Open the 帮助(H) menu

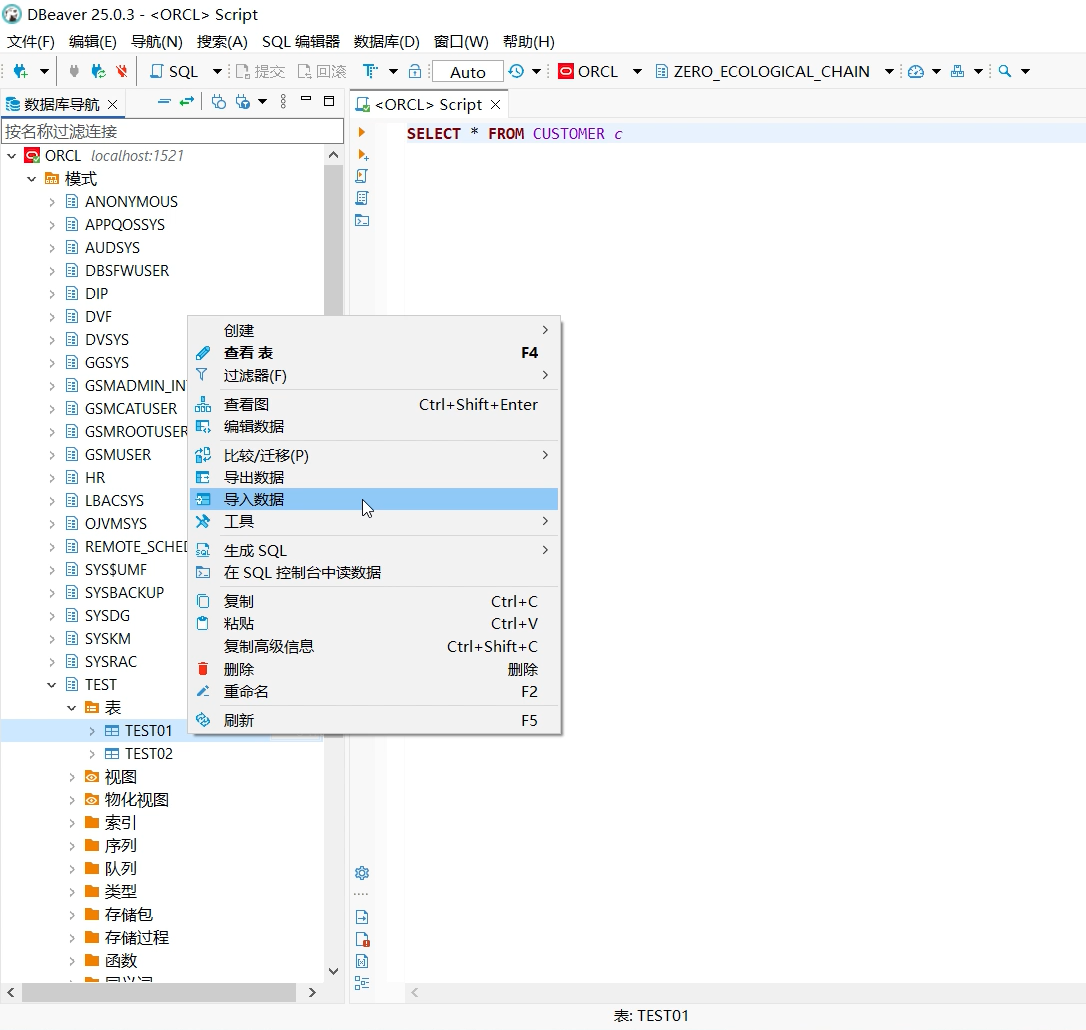(x=528, y=42)
